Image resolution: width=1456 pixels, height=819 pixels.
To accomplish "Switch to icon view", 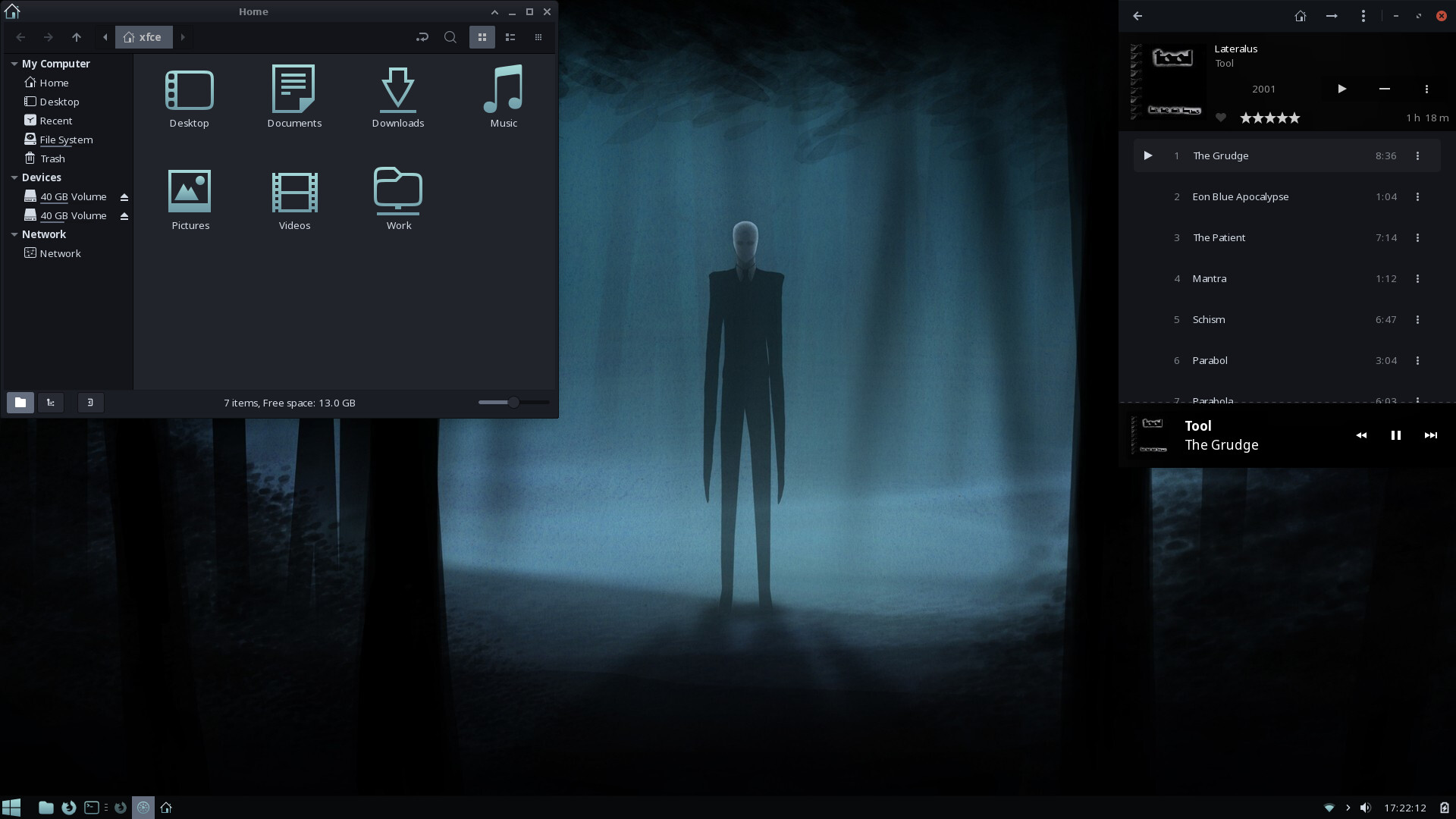I will tap(482, 37).
